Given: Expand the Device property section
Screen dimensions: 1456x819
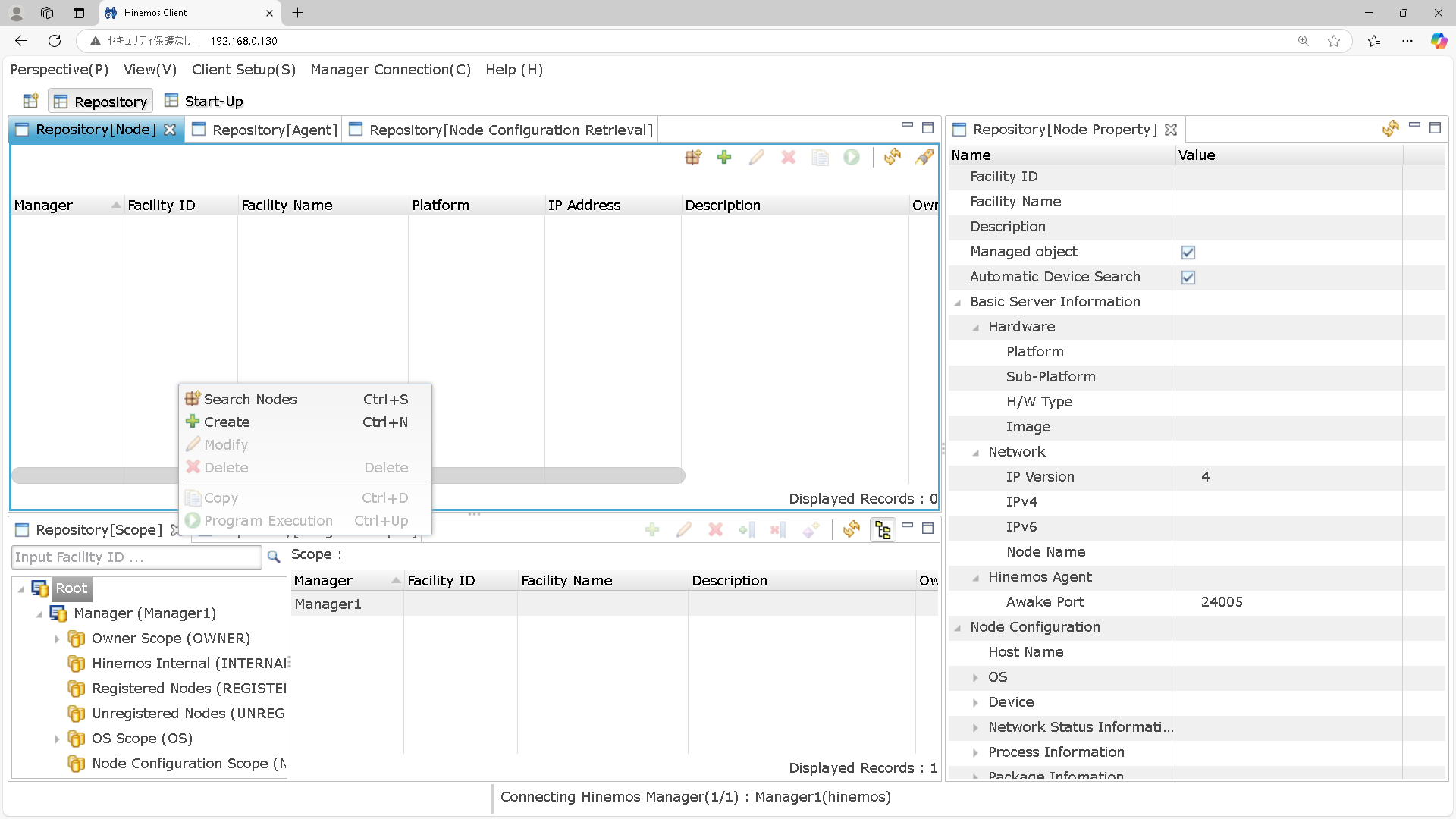Looking at the screenshot, I should point(976,703).
